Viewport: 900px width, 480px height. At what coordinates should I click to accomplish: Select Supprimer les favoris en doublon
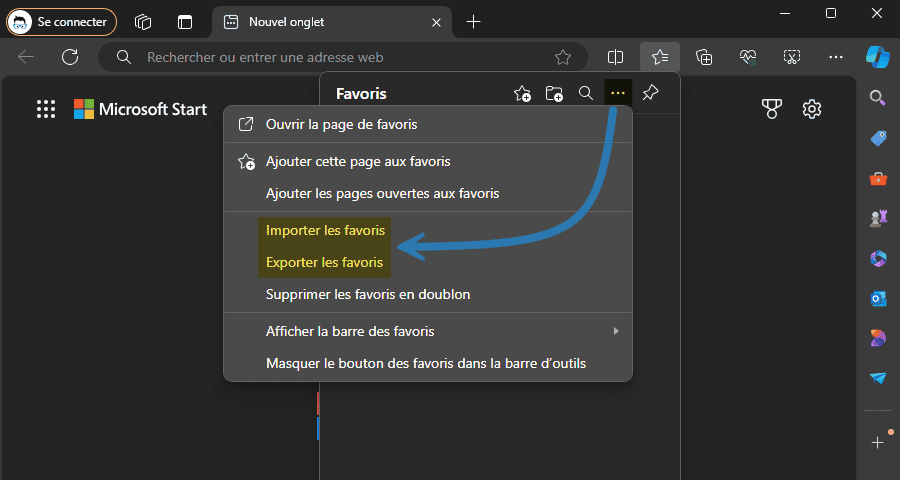[x=428, y=295]
